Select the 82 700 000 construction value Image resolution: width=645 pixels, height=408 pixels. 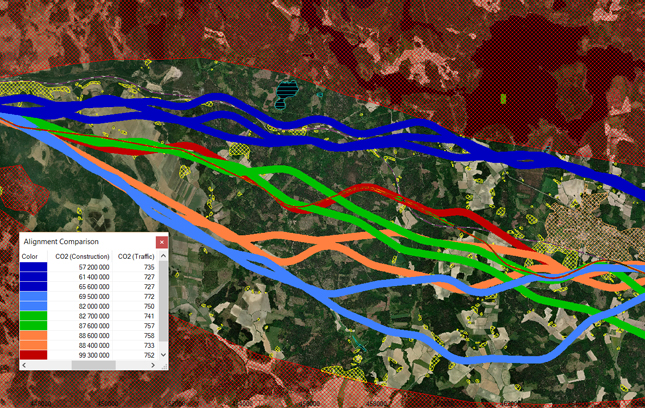[x=94, y=316]
